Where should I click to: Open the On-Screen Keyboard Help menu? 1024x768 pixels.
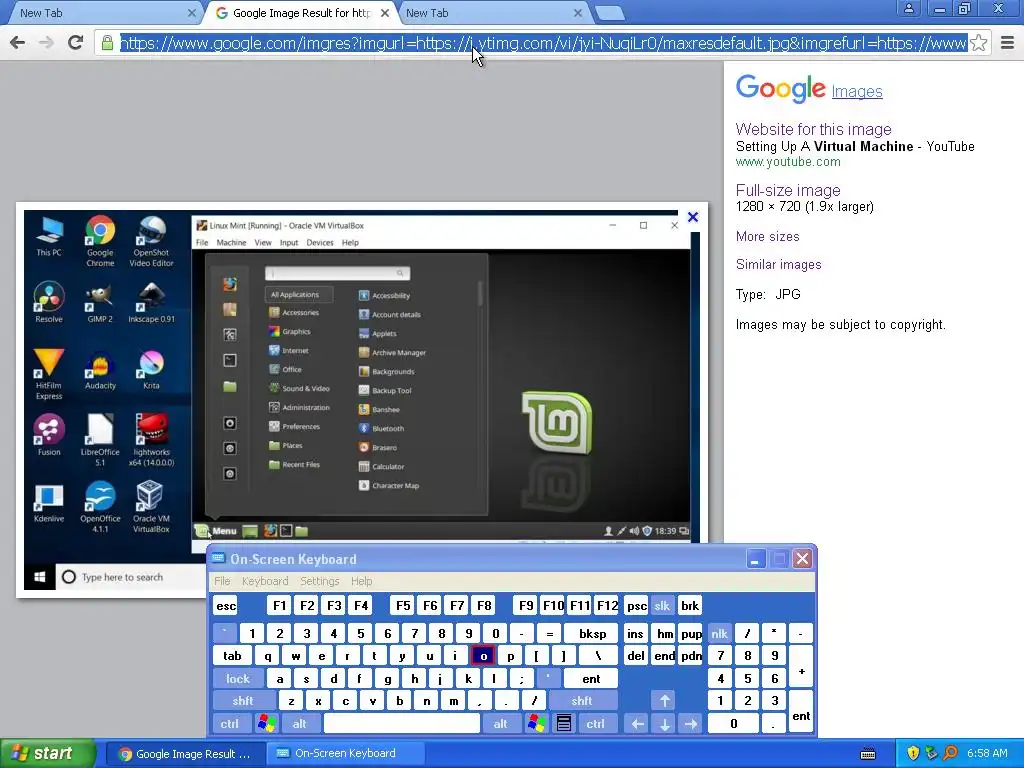tap(361, 581)
